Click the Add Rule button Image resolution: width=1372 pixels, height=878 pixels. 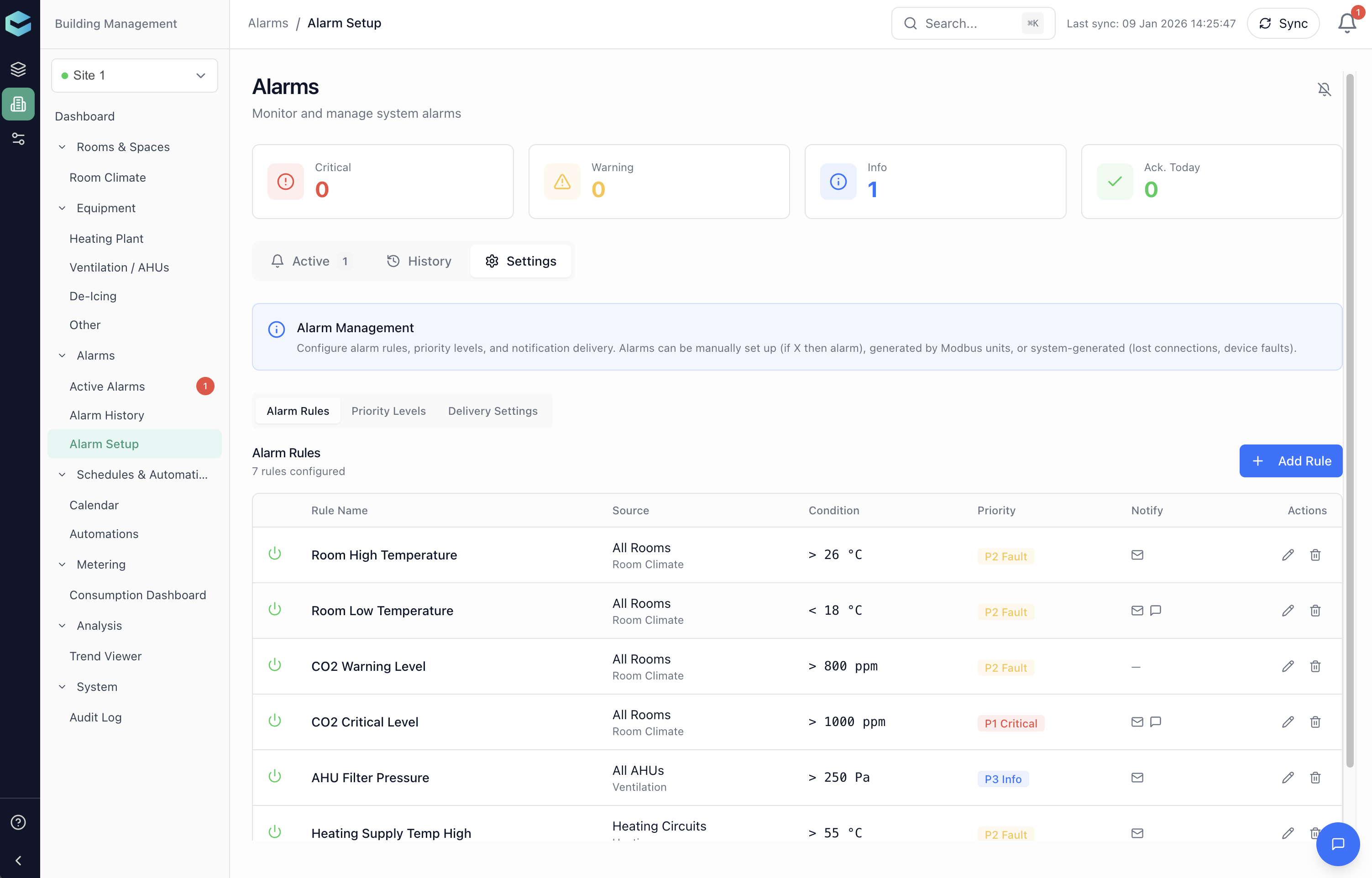click(x=1290, y=460)
